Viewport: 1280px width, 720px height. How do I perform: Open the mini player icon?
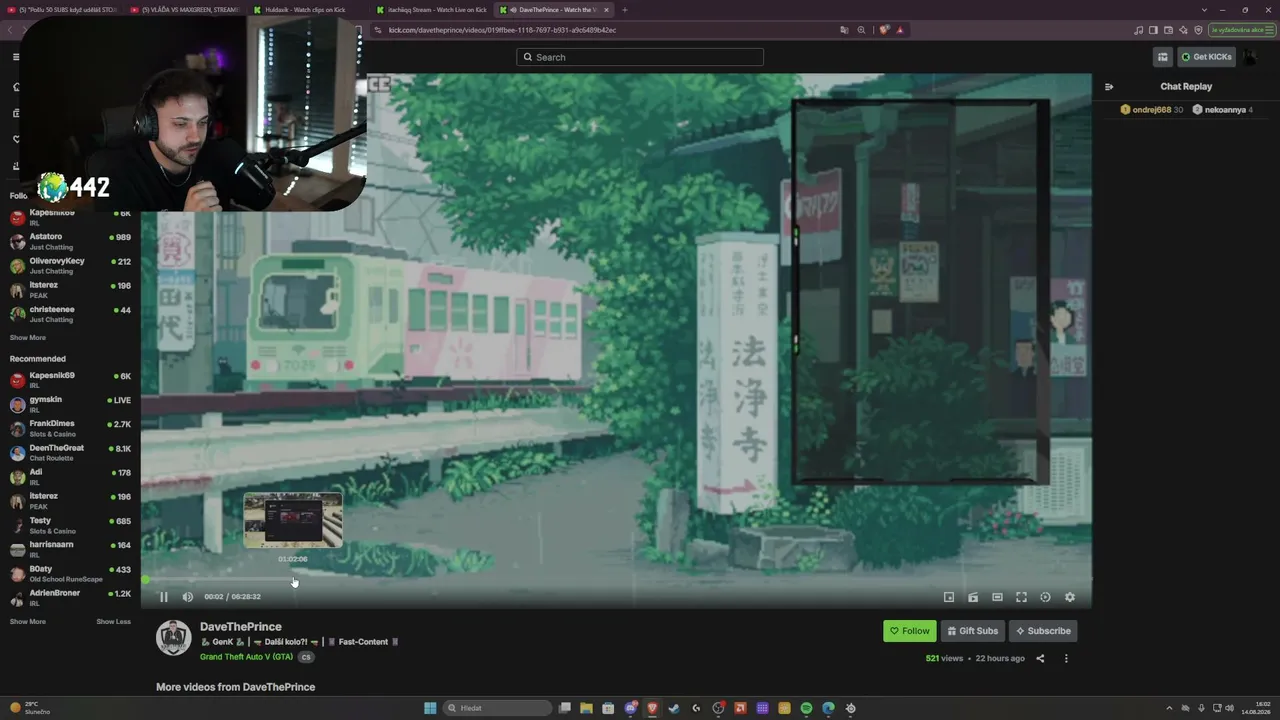(x=949, y=597)
